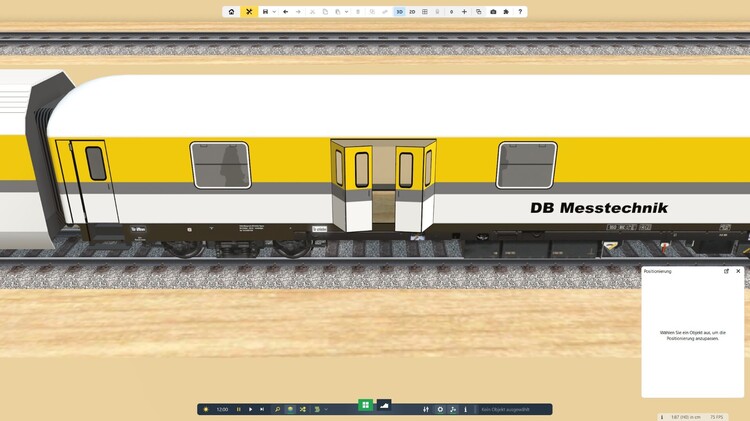Open help with question mark icon
This screenshot has height=421, width=750.
click(520, 11)
